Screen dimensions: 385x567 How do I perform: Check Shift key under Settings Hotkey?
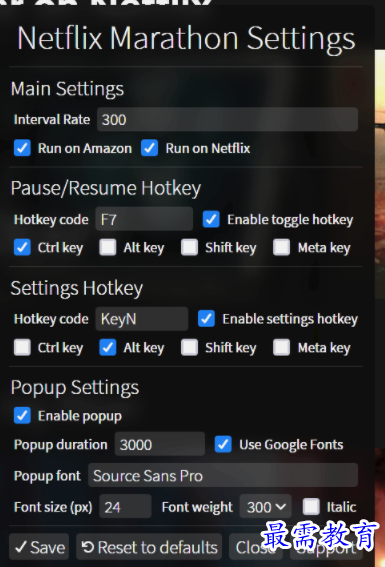click(189, 348)
